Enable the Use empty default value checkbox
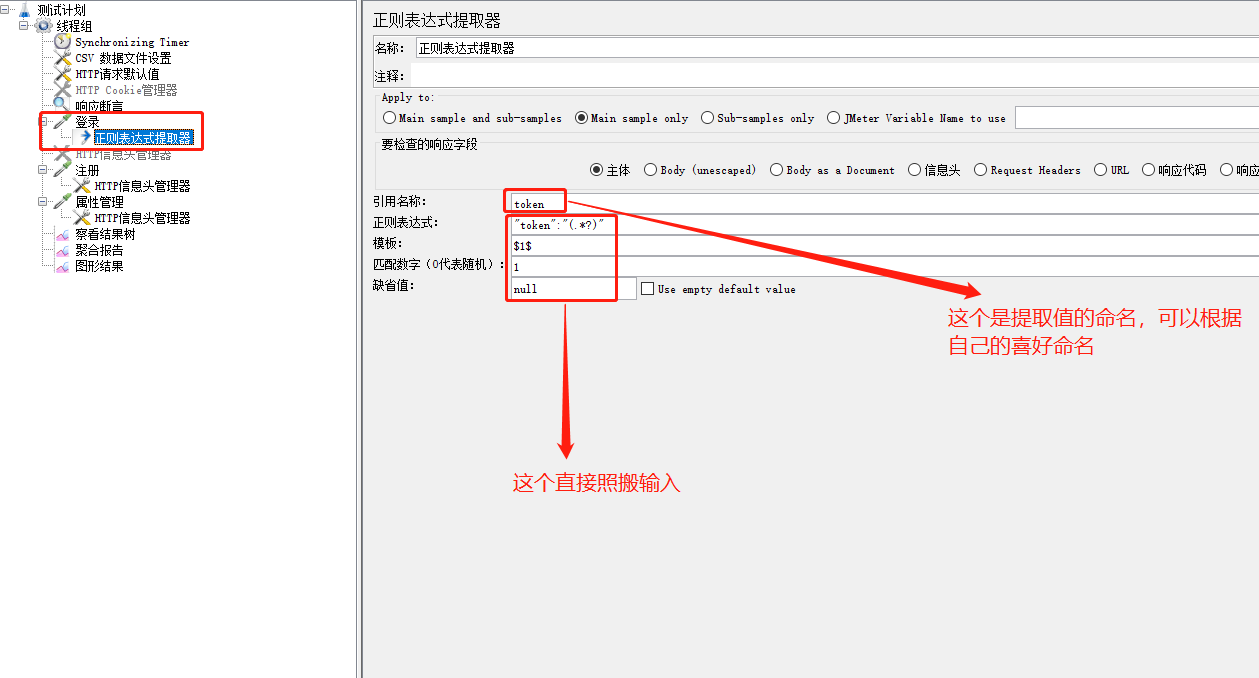The width and height of the screenshot is (1259, 678). [x=649, y=289]
